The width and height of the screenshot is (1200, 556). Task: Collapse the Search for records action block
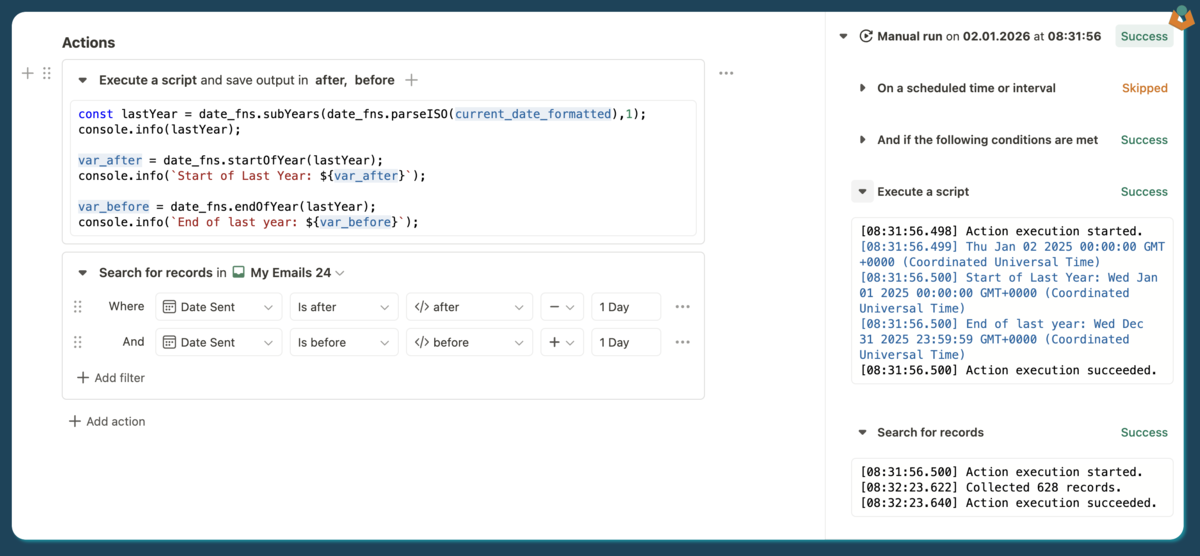click(83, 273)
